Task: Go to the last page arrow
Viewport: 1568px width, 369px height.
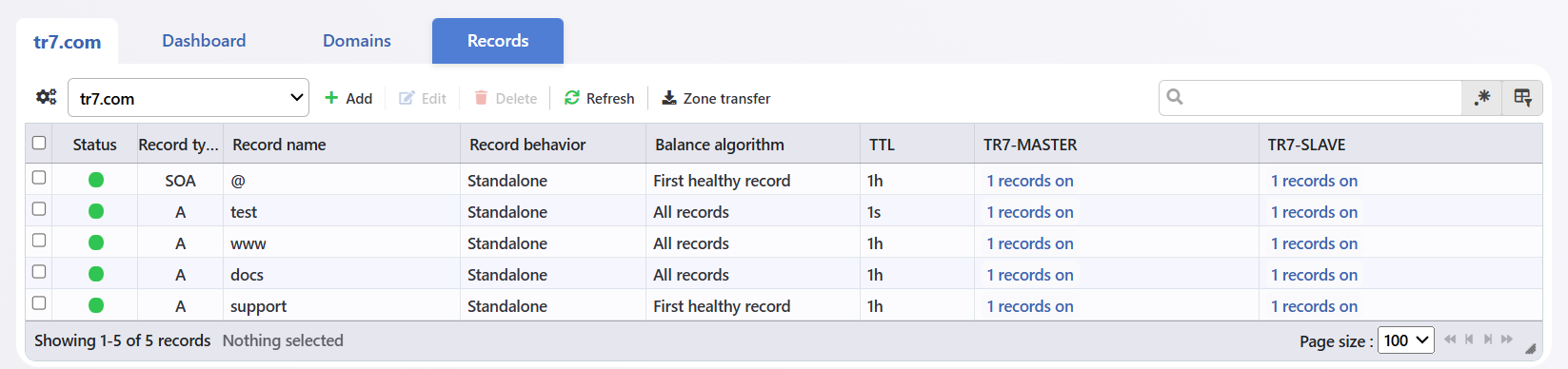Action: tap(1507, 340)
